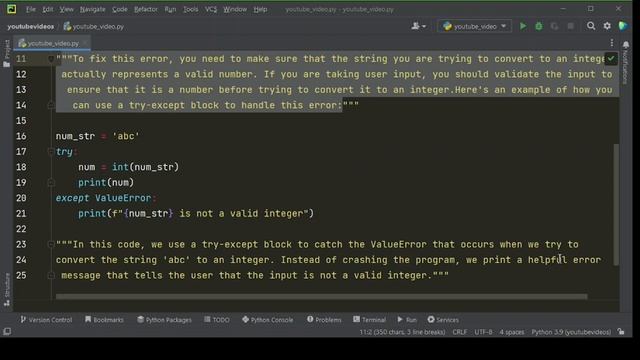Open the Bookmarks tool window

click(104, 320)
